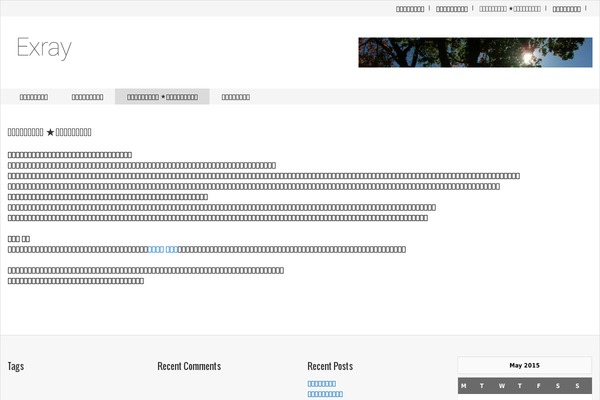Click the W weekday header in calendar
Image resolution: width=600 pixels, height=400 pixels.
click(x=502, y=386)
